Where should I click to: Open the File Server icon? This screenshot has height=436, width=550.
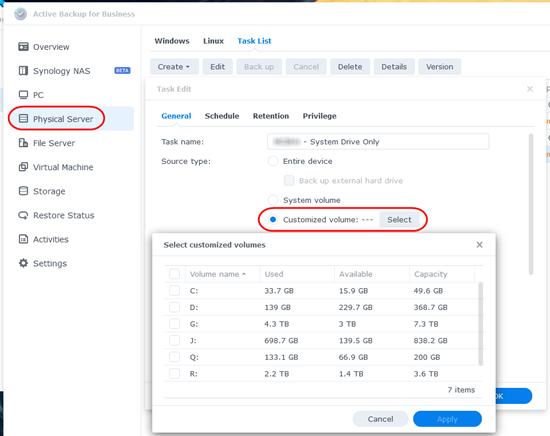(x=23, y=143)
